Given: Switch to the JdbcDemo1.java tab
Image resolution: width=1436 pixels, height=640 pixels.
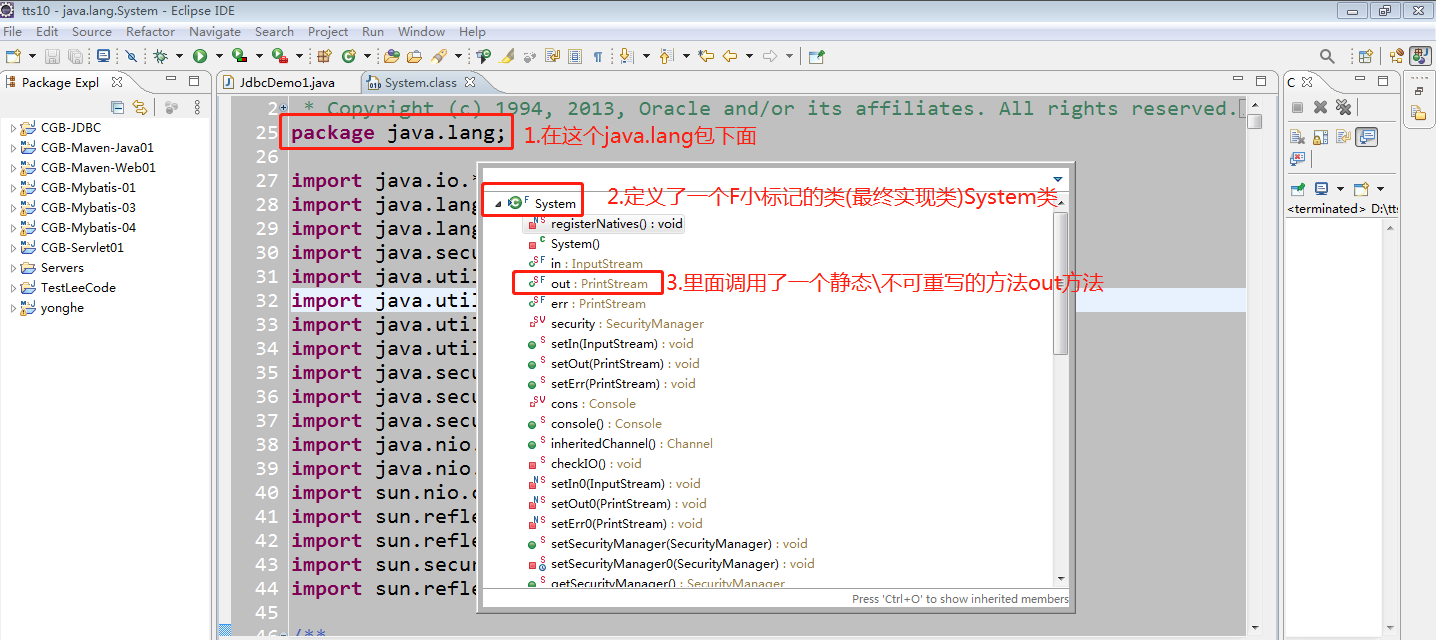Looking at the screenshot, I should [x=290, y=82].
